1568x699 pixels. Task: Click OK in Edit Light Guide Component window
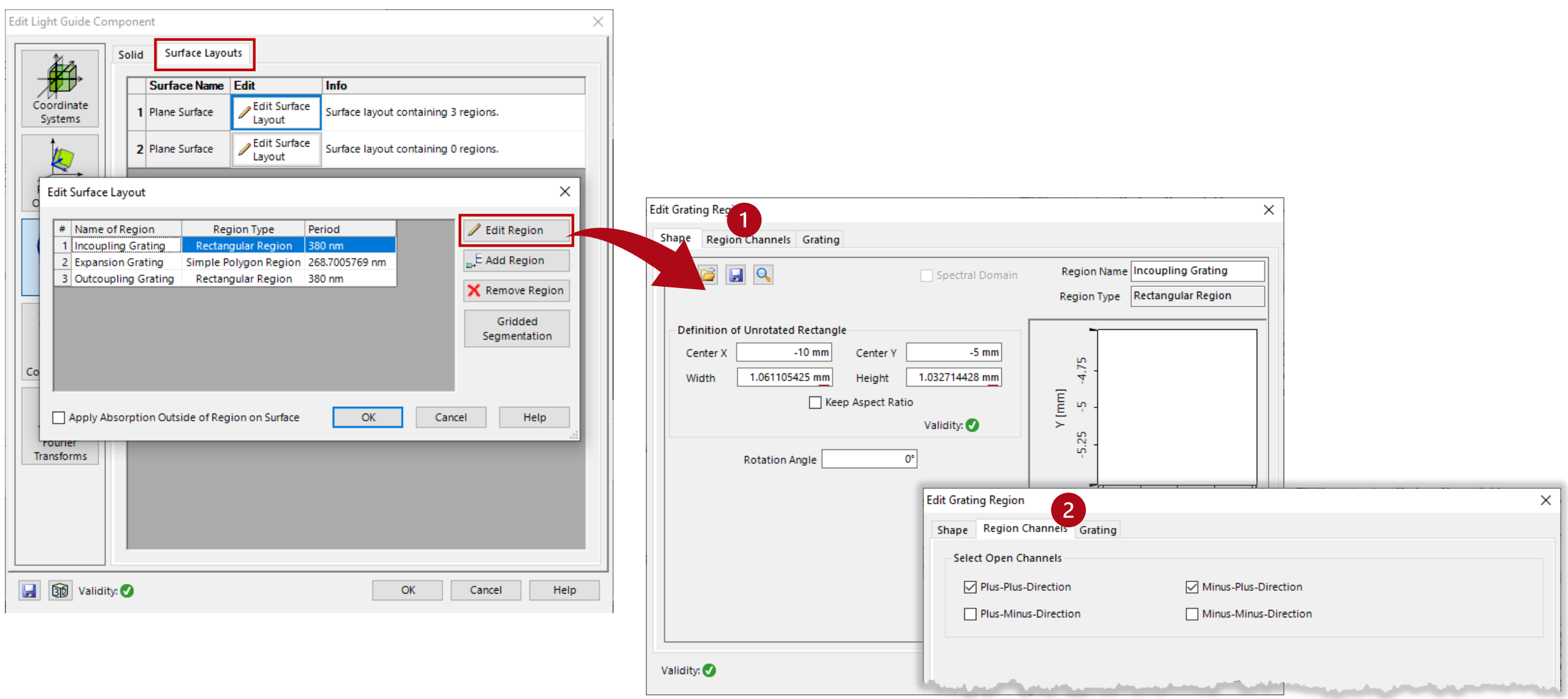click(408, 590)
